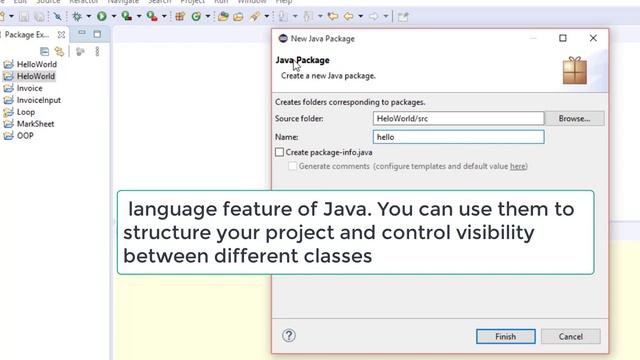Check Create package-info.java checkbox

279,152
